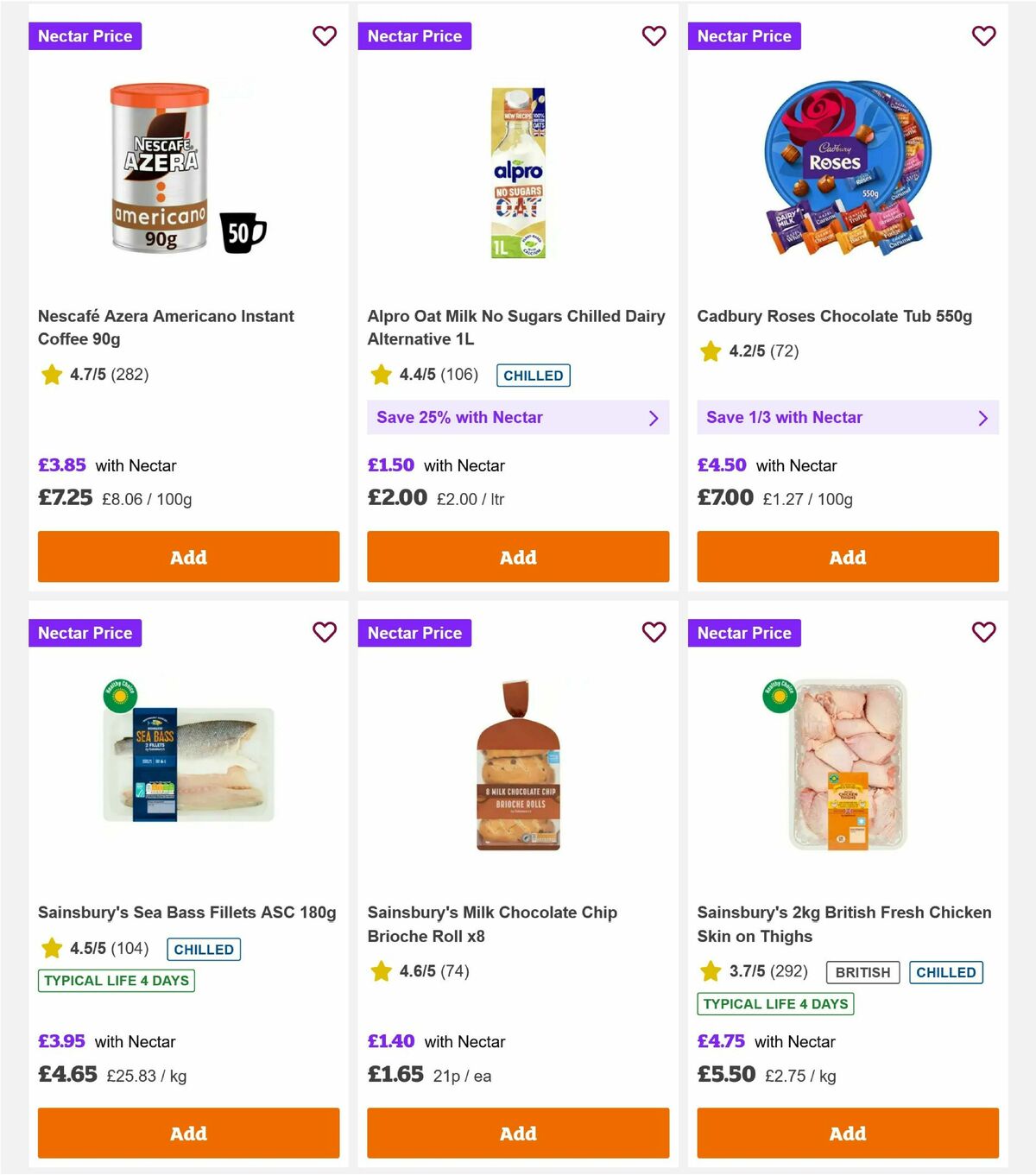Favourite the Milk Chocolate Chip Brioche Rolls

click(x=654, y=633)
